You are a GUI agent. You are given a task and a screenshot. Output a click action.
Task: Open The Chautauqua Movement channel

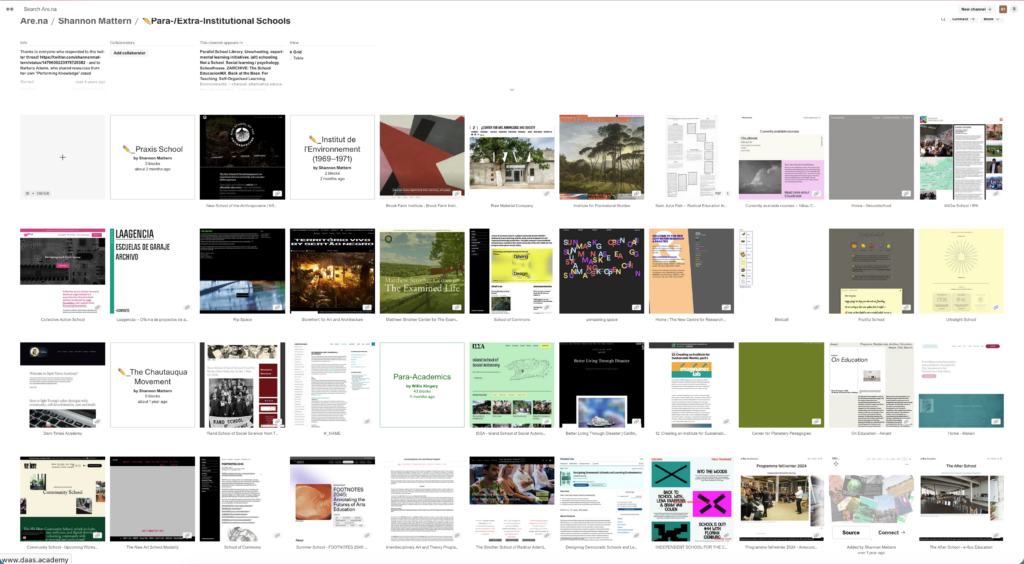point(152,385)
